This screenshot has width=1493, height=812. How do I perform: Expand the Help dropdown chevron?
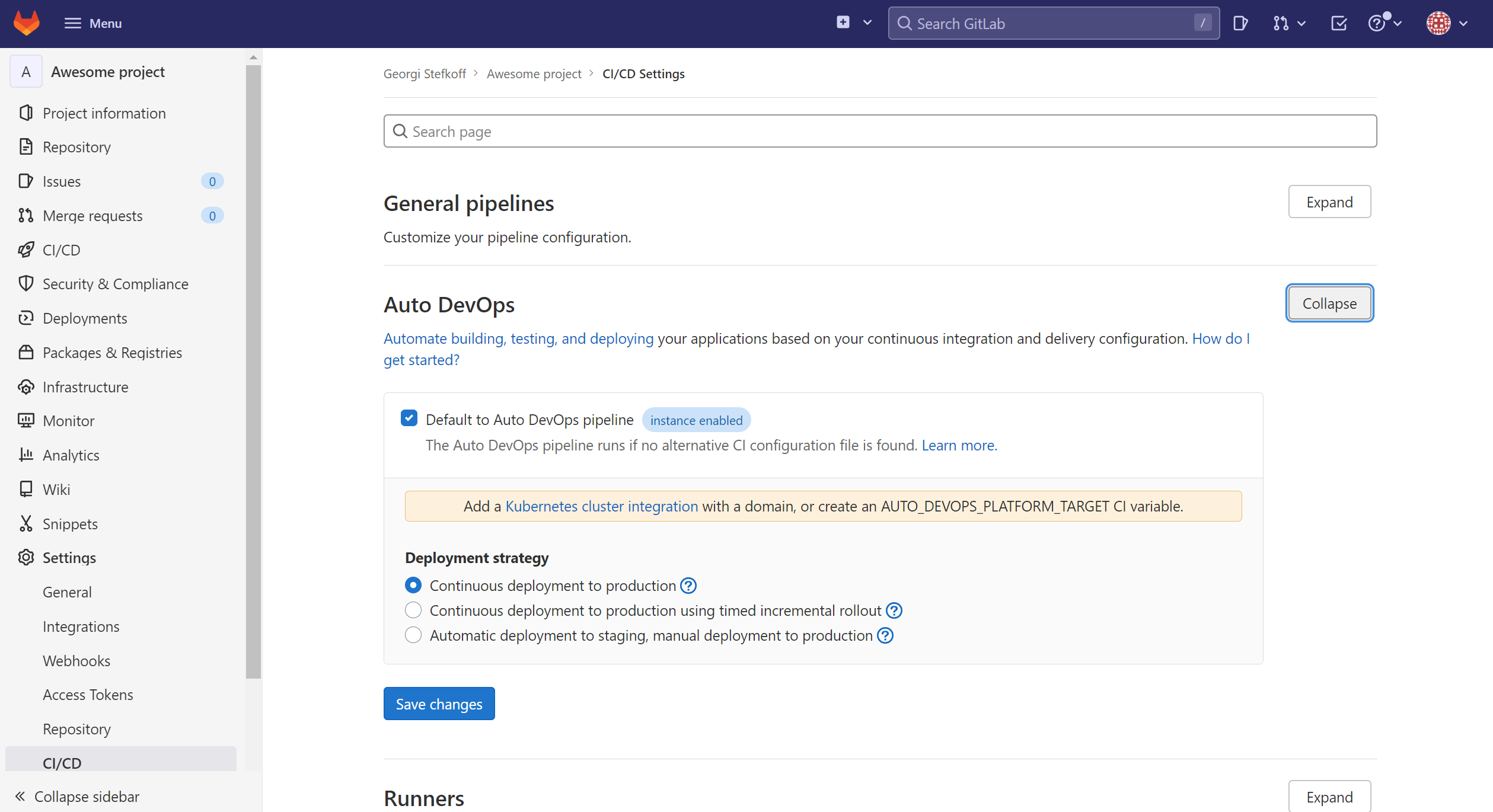pos(1398,24)
